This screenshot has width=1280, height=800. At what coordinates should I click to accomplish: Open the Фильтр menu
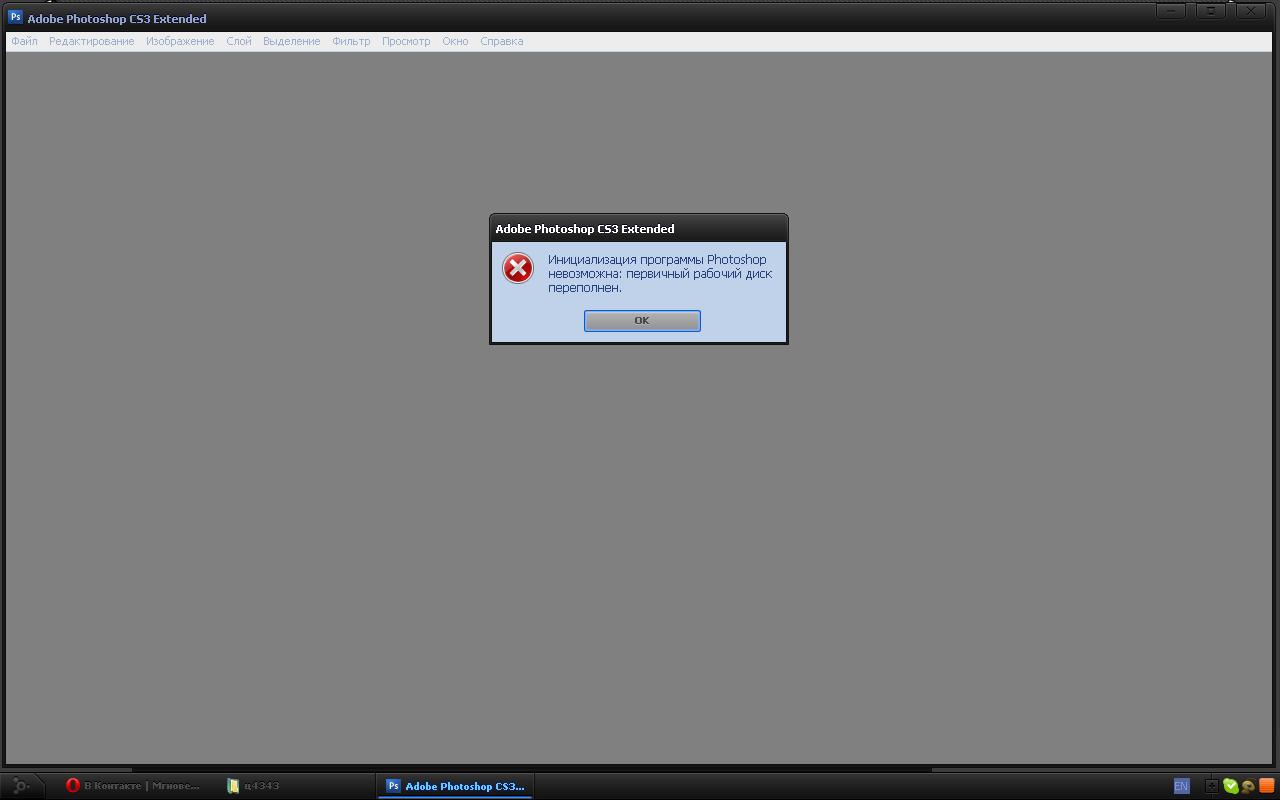351,41
